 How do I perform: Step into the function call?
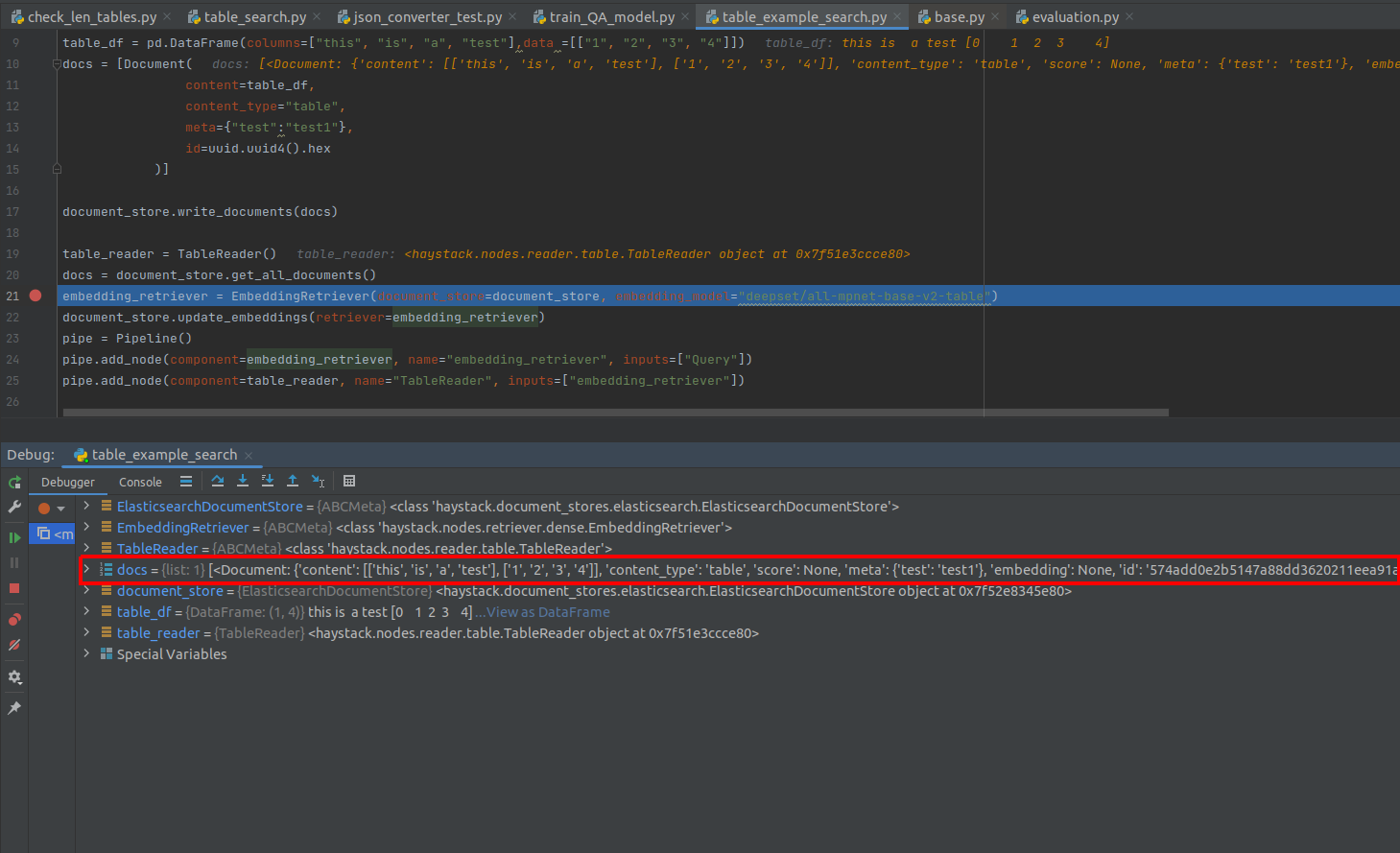[x=243, y=481]
